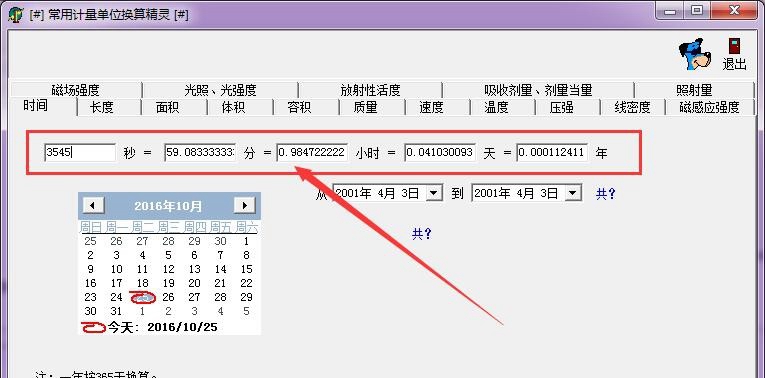Switch to the 长度 tab

(x=101, y=107)
